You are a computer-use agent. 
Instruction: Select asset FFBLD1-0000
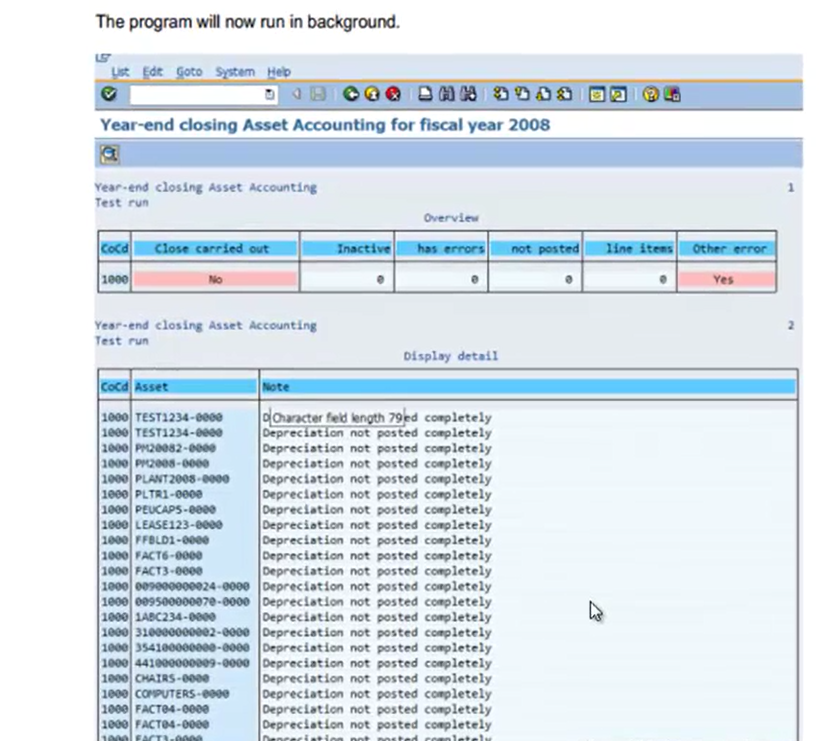[x=172, y=540]
